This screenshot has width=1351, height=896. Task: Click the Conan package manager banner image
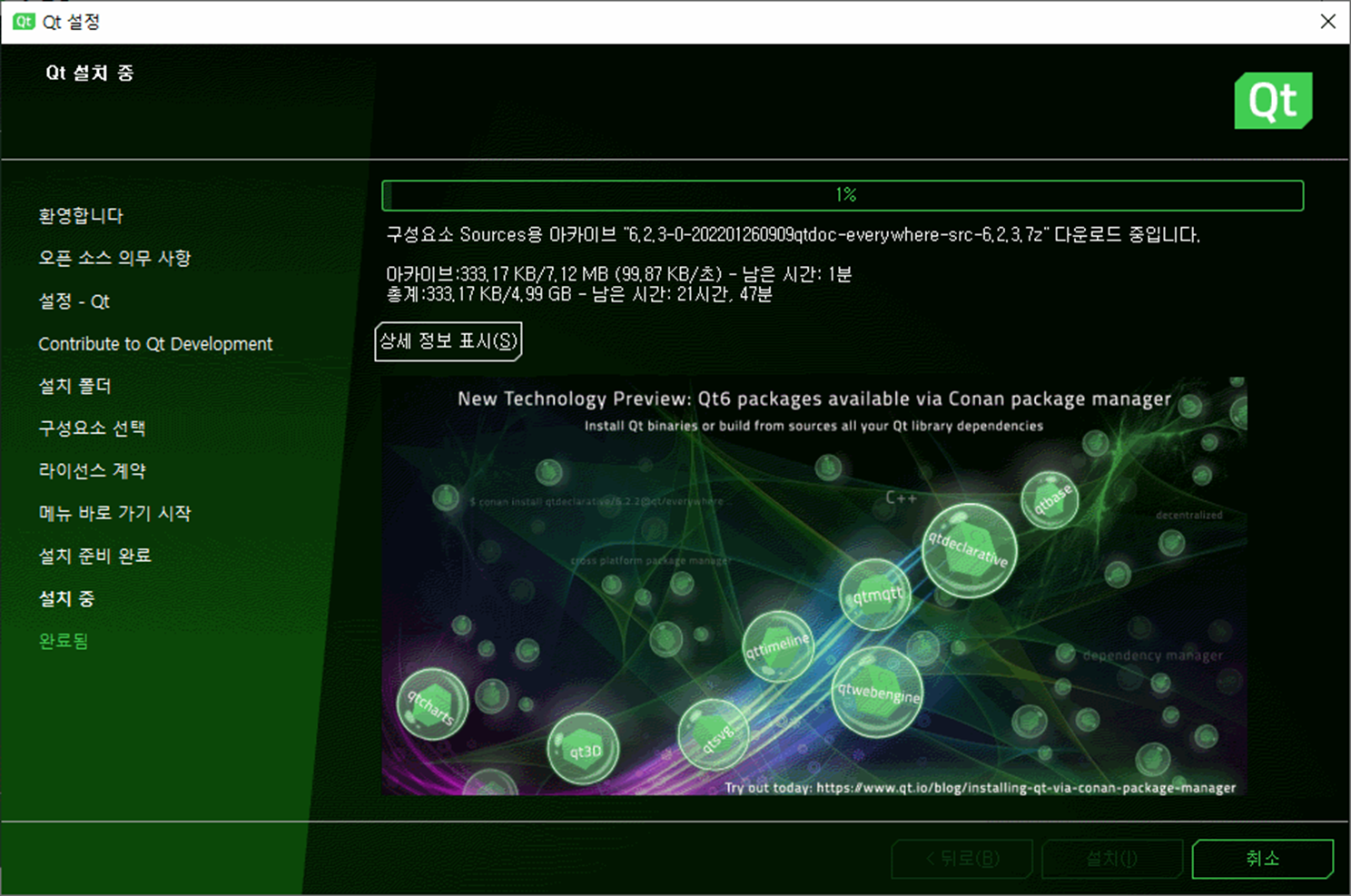pyautogui.click(x=814, y=586)
